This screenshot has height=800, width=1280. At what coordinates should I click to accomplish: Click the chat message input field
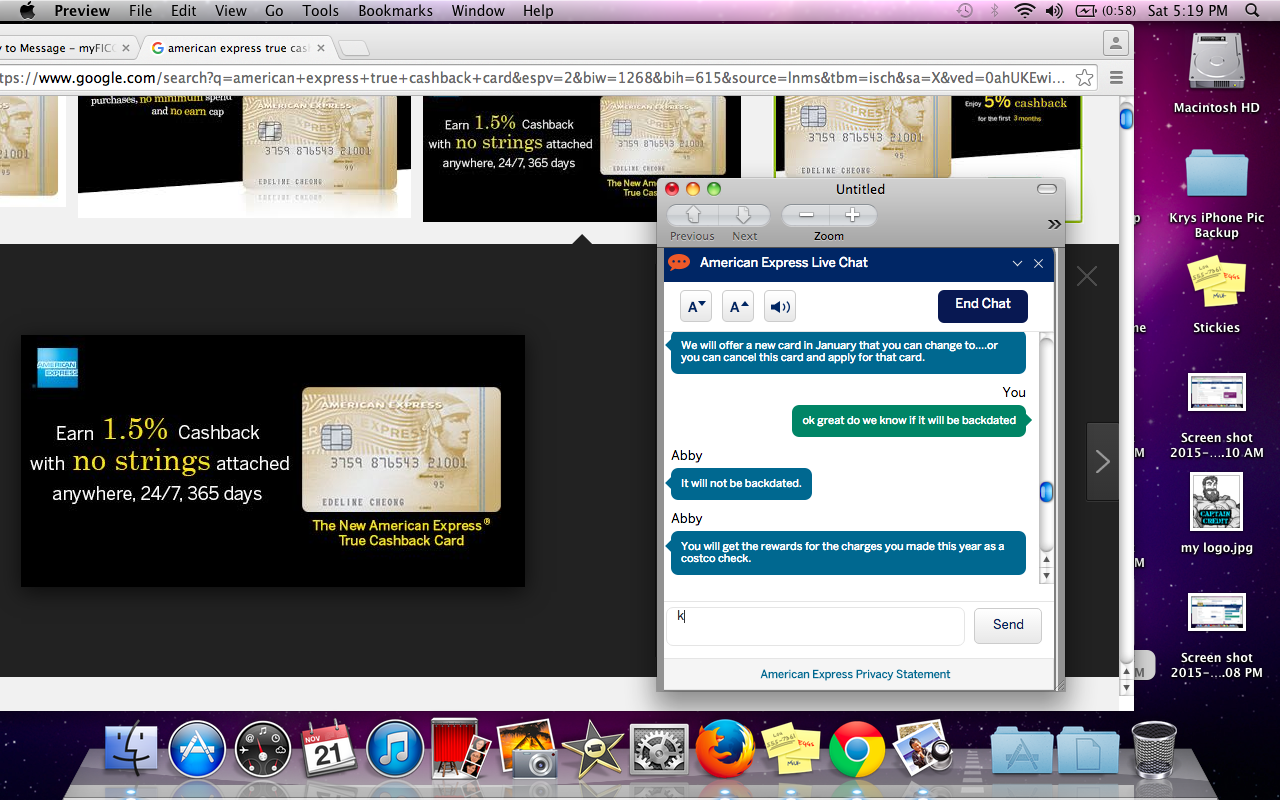click(x=815, y=625)
